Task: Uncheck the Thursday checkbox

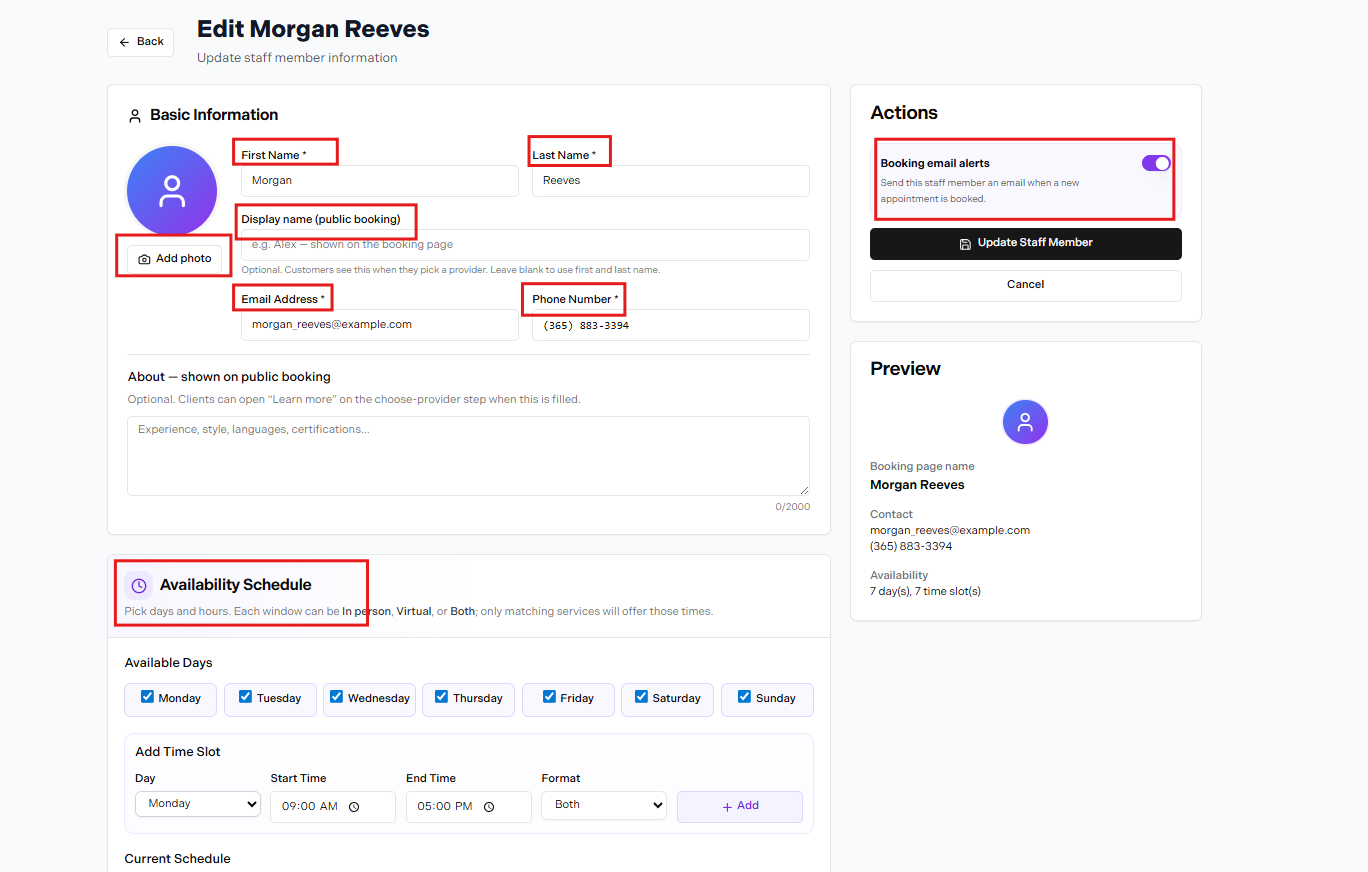Action: (x=442, y=697)
